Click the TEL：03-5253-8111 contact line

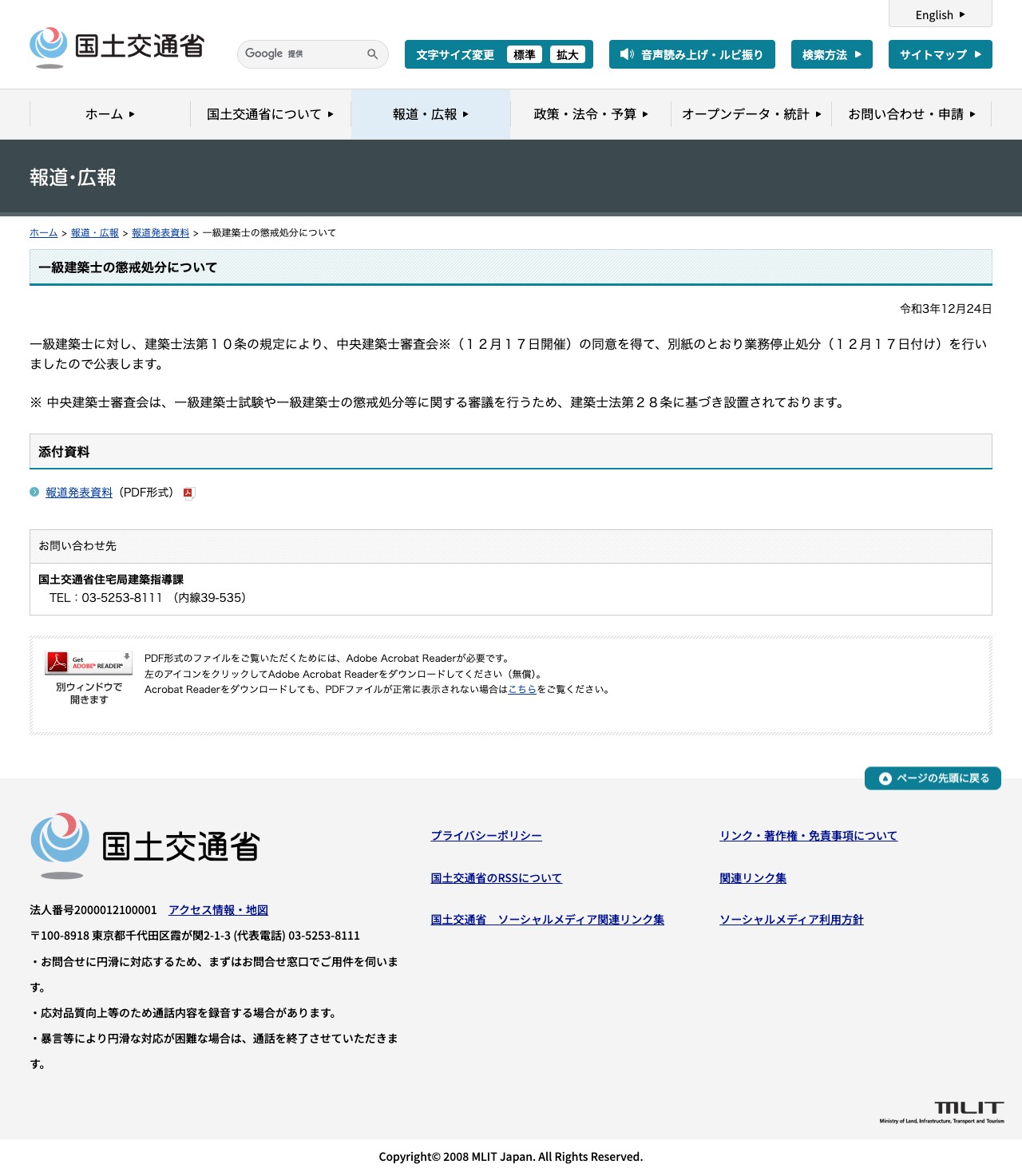pyautogui.click(x=148, y=598)
